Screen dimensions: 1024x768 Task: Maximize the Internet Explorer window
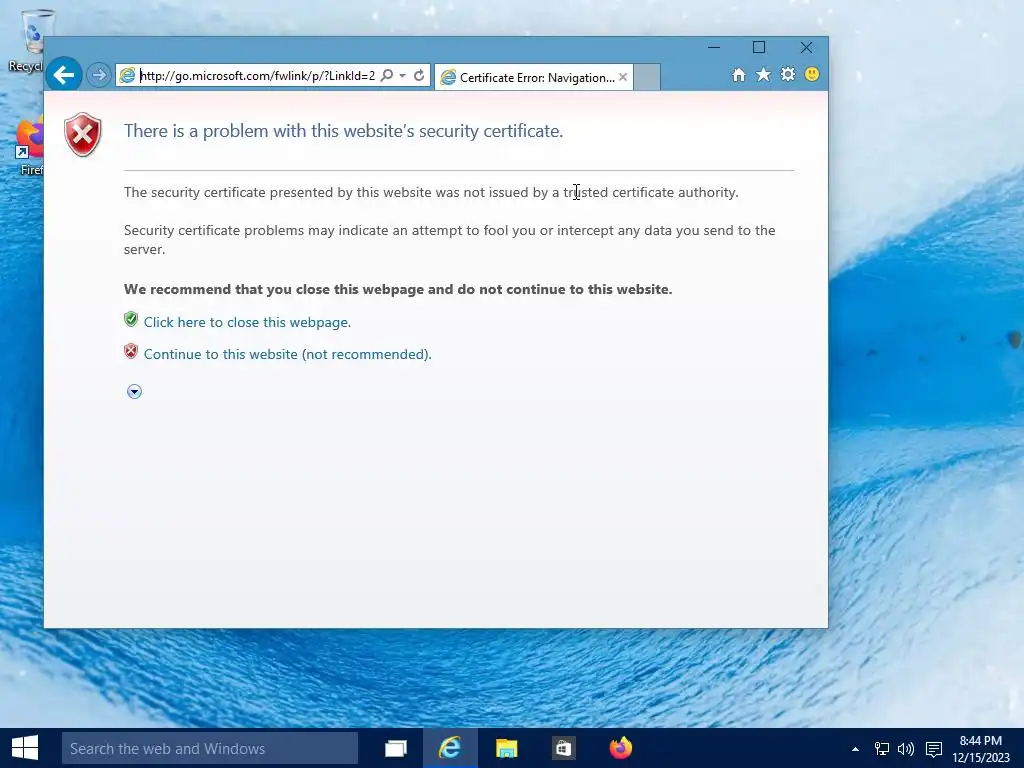tap(759, 47)
